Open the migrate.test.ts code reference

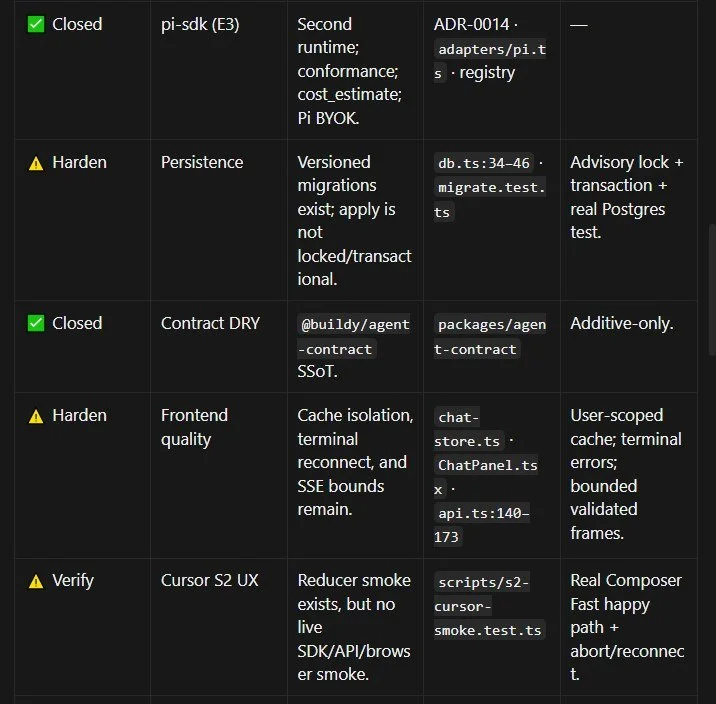490,200
